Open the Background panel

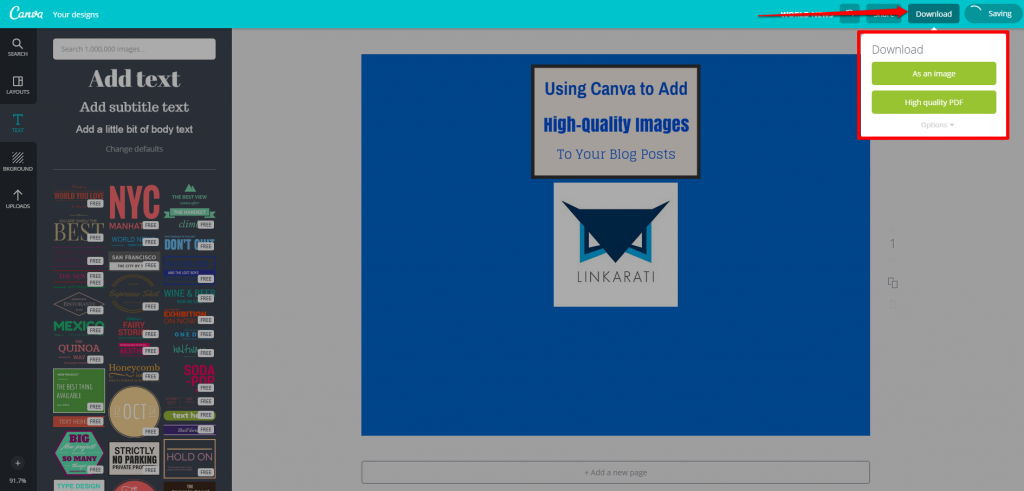pyautogui.click(x=18, y=161)
